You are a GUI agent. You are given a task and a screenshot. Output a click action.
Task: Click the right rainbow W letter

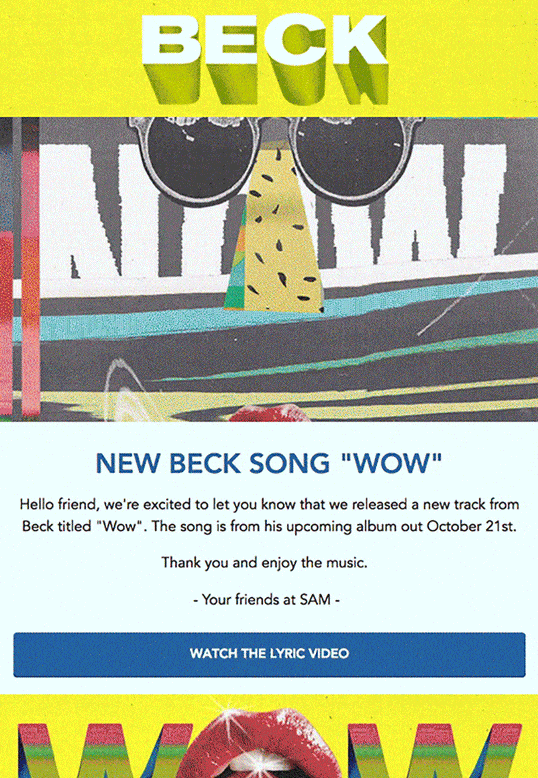(x=432, y=750)
